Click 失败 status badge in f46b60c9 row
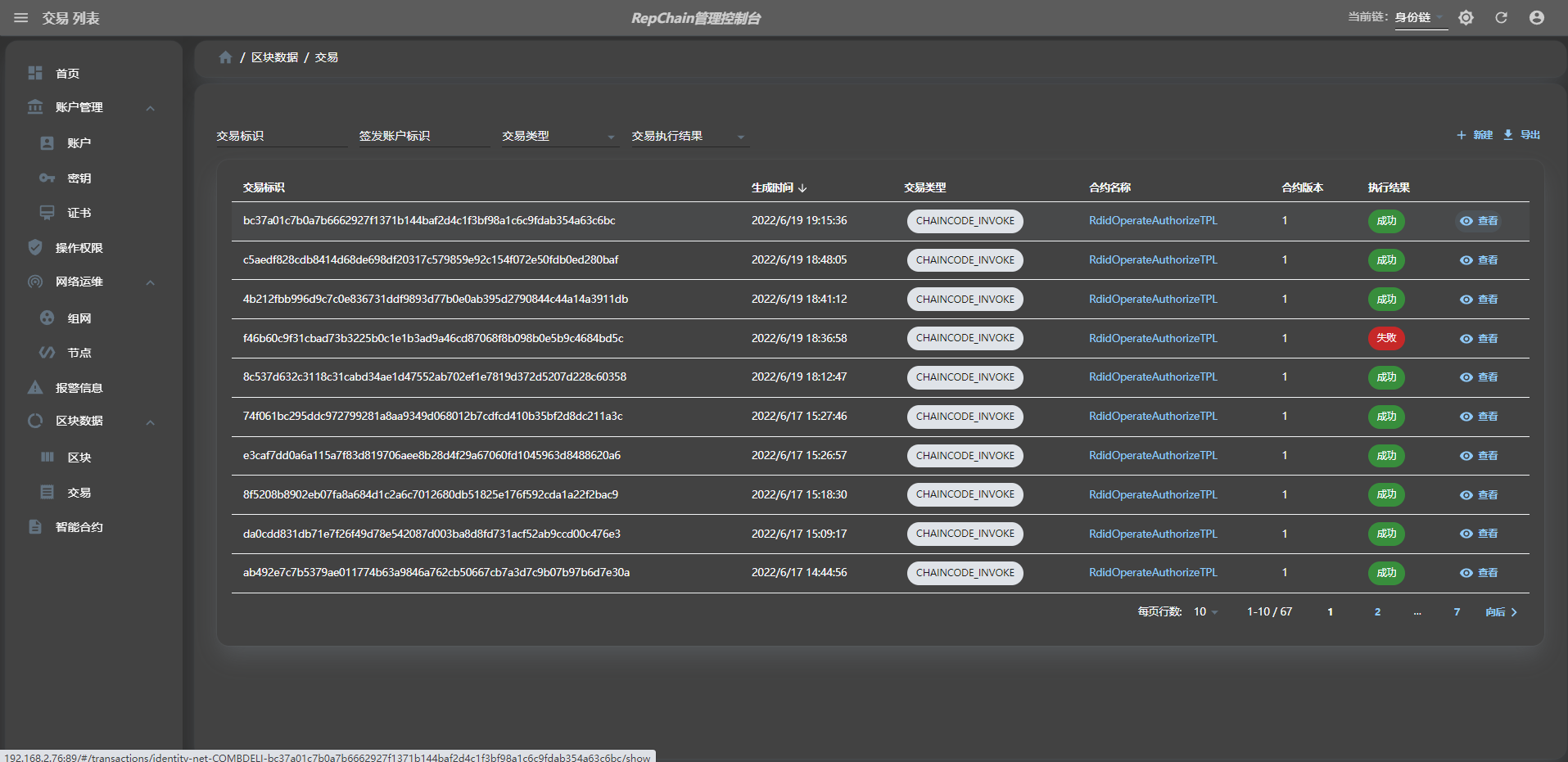This screenshot has width=1568, height=762. click(1386, 338)
